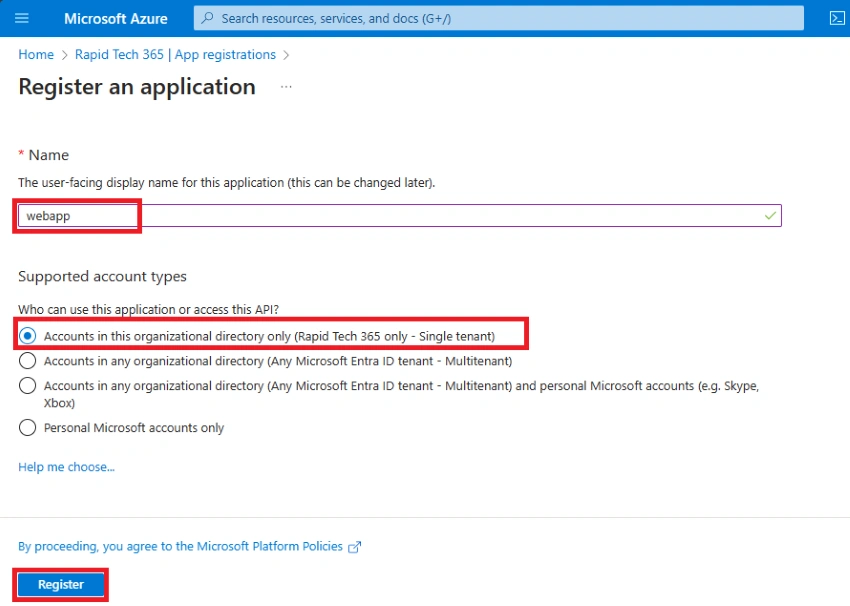Click the user-facing display name description text
Viewport: 850px width, 606px height.
click(x=227, y=183)
